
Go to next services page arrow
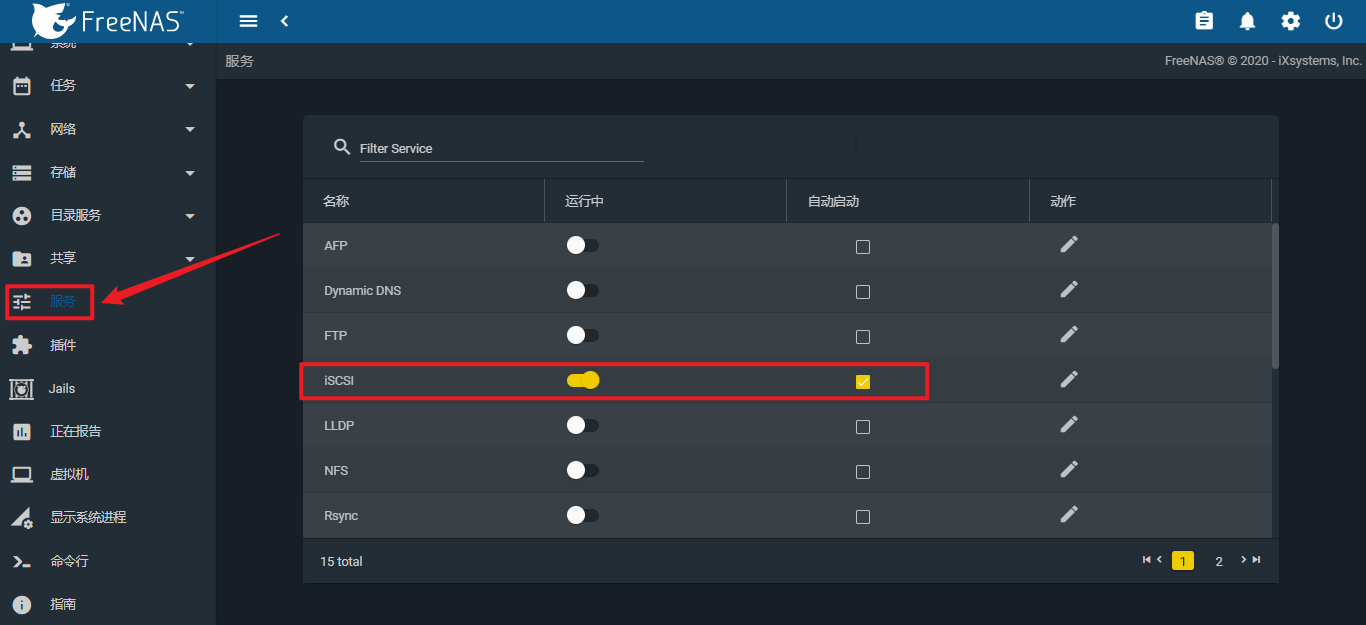point(1245,560)
